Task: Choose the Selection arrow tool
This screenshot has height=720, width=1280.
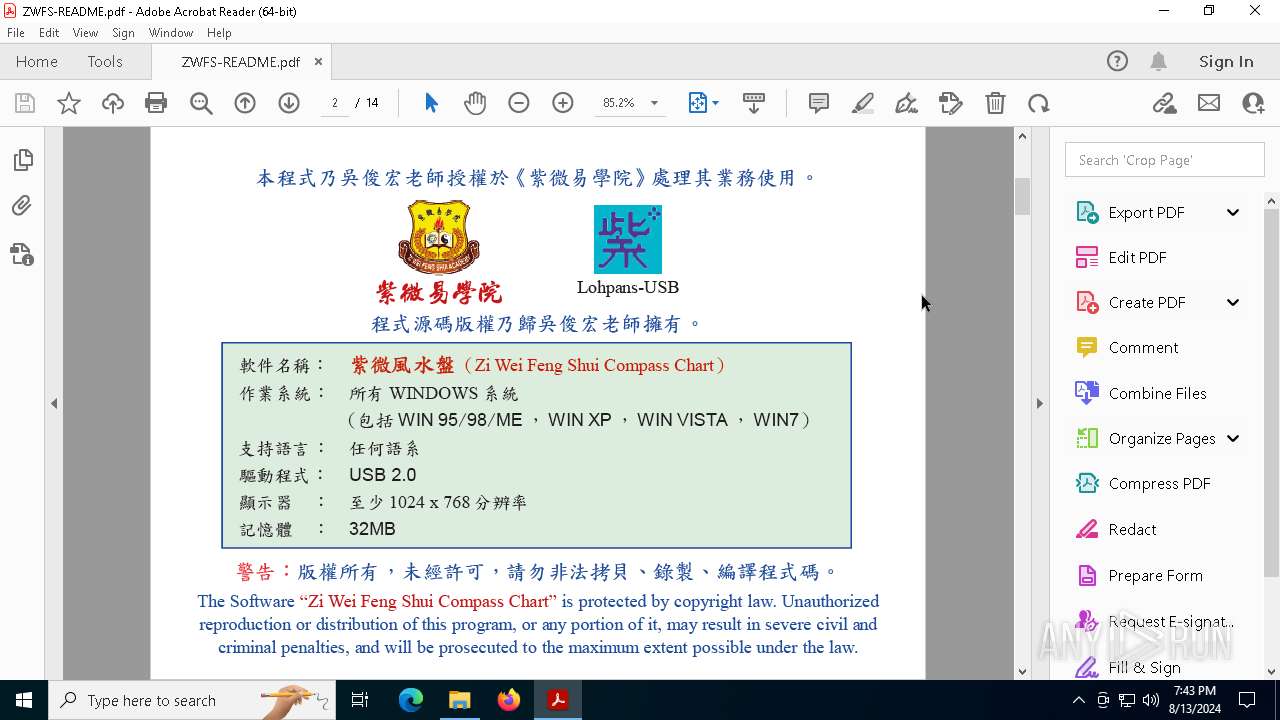Action: pos(431,103)
